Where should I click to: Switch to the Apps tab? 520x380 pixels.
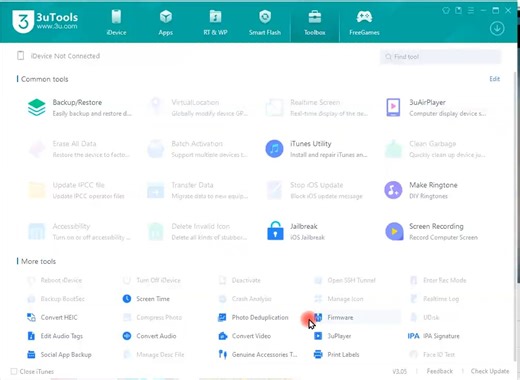click(166, 23)
